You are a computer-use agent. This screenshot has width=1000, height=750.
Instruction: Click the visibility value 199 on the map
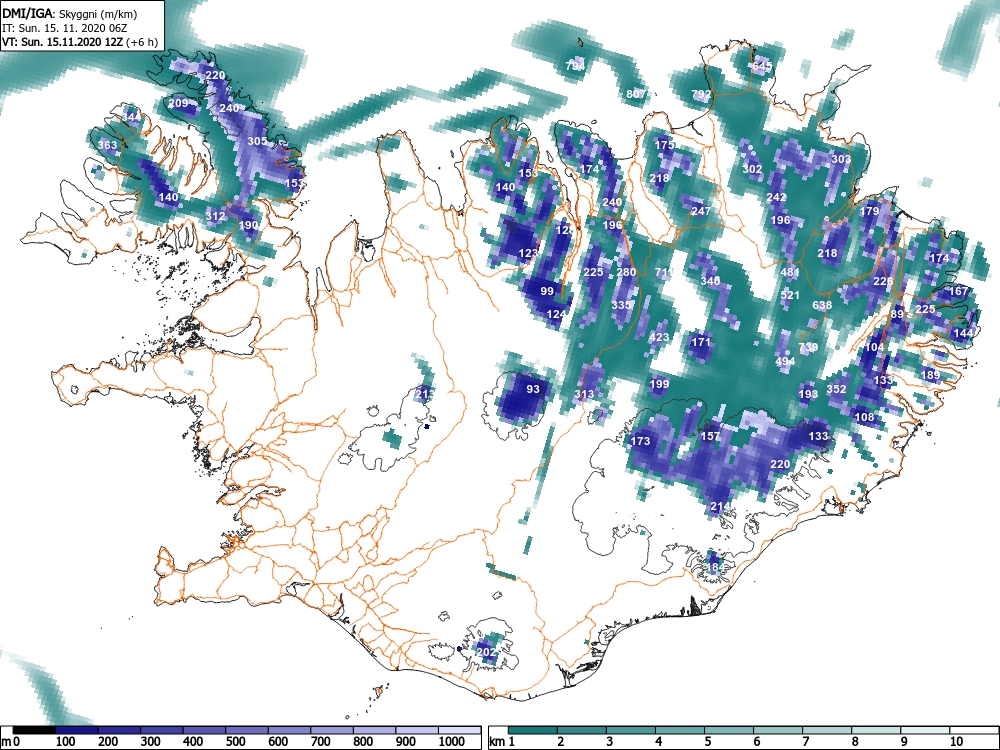point(659,385)
